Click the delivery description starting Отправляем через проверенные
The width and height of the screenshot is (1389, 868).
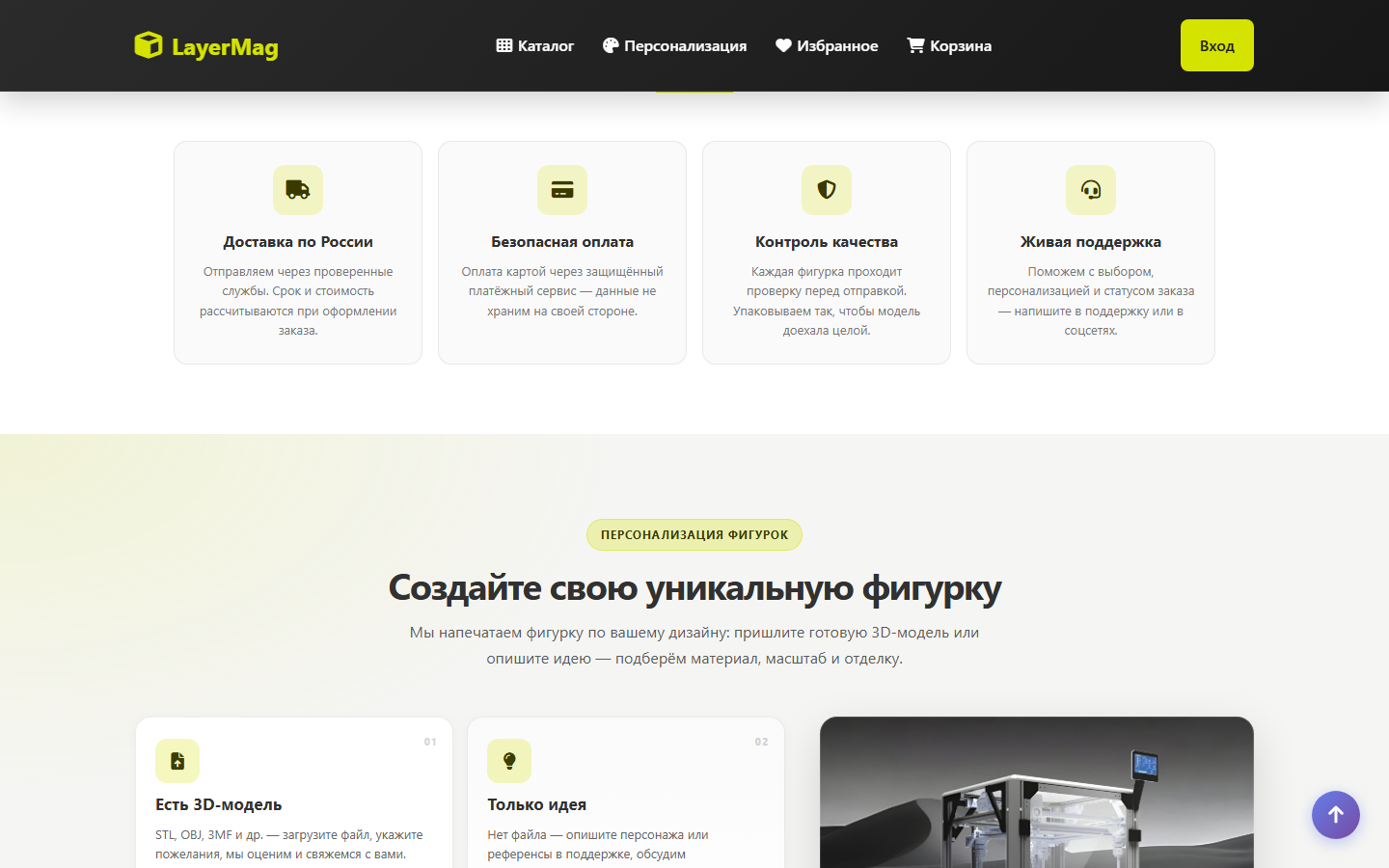298,301
